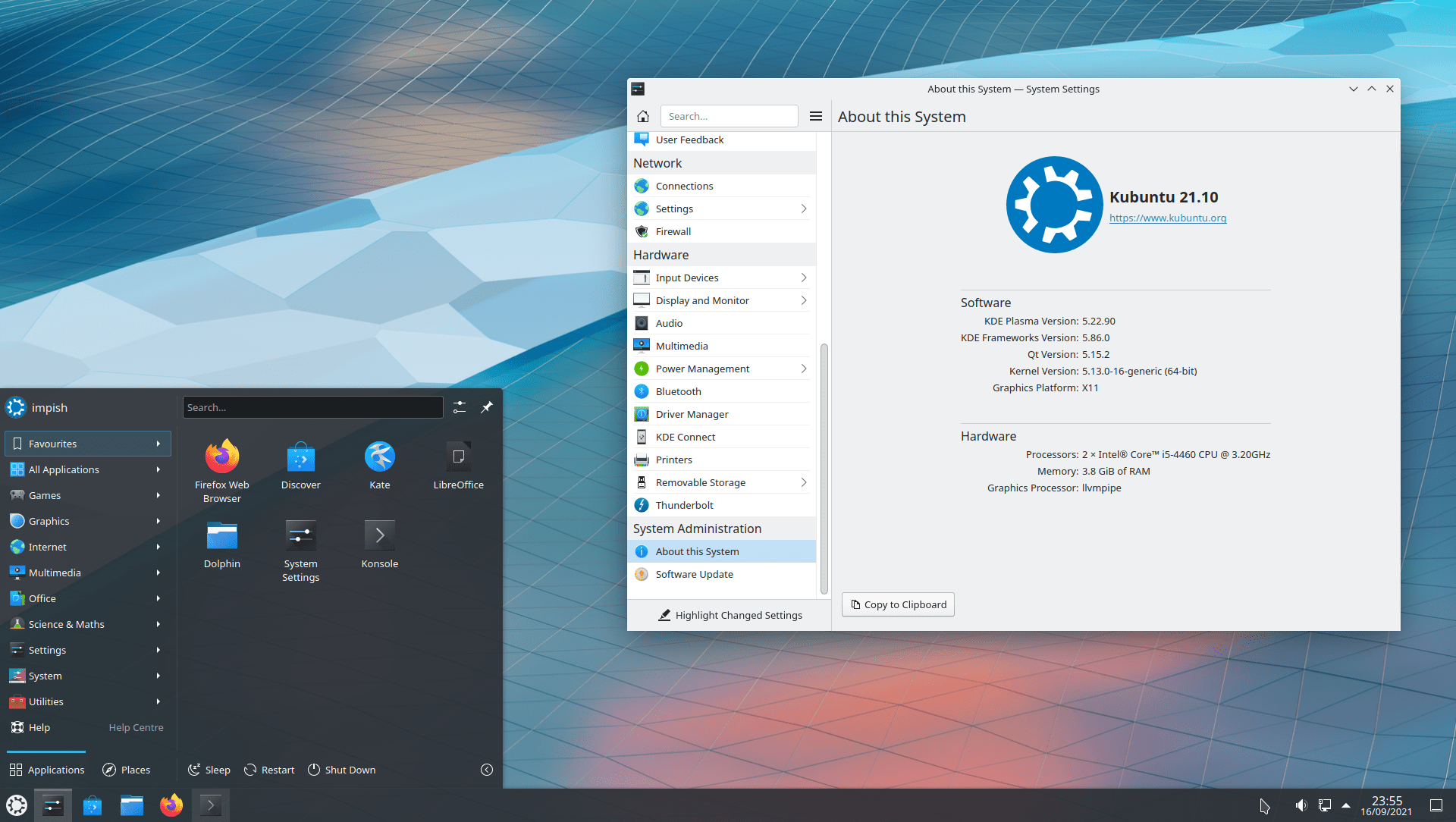Select the Audio hardware settings
The height and width of the screenshot is (822, 1456).
pyautogui.click(x=670, y=322)
